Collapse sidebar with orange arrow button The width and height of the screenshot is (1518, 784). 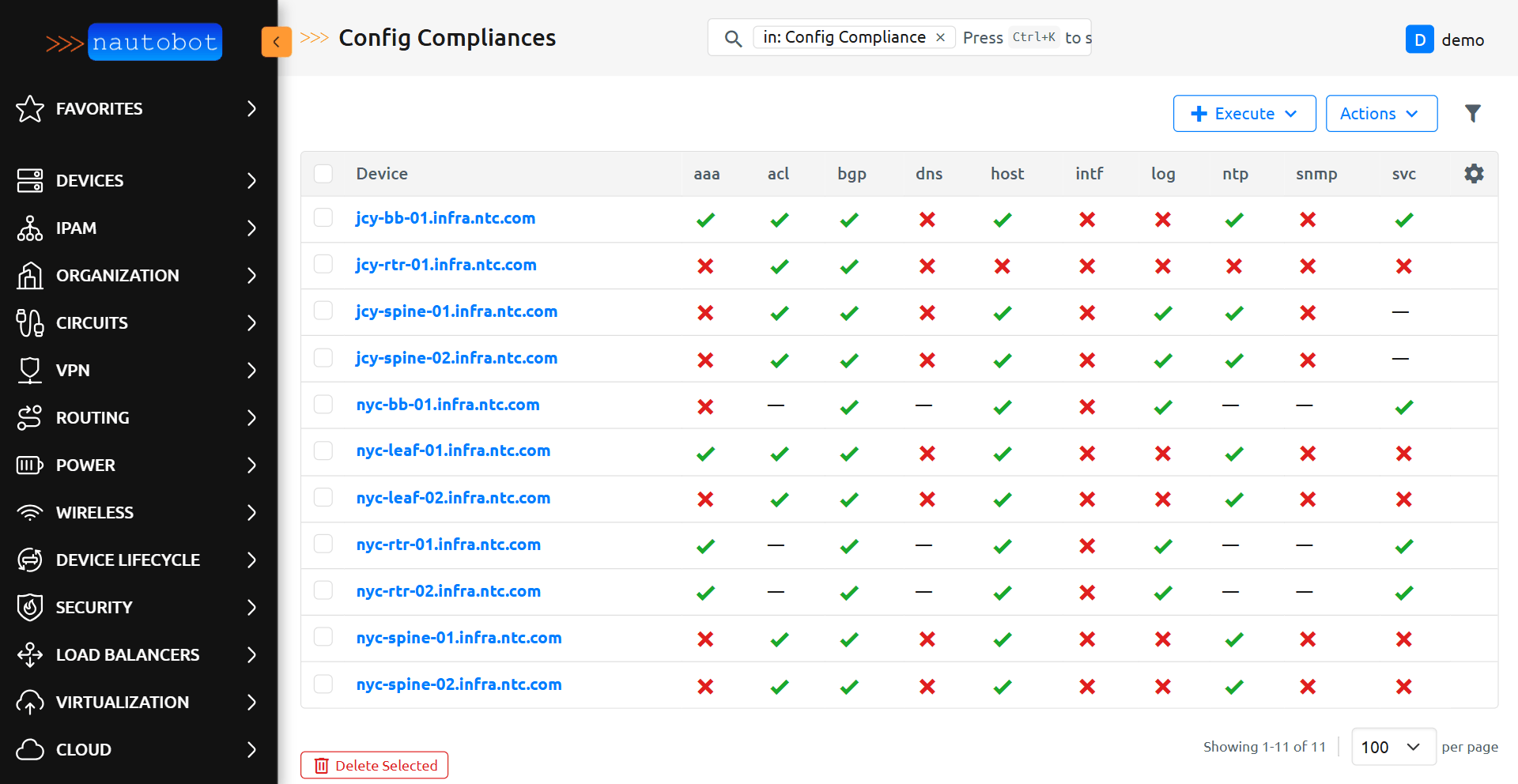[276, 42]
